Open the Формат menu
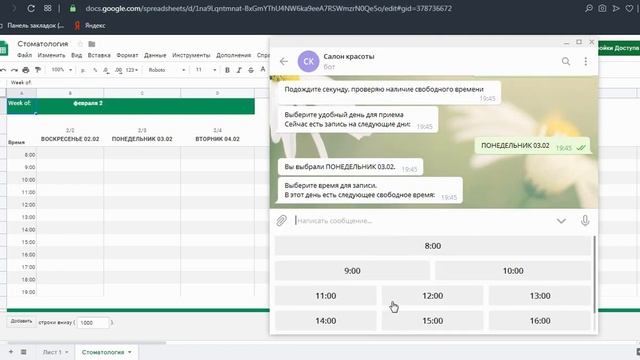Screen dimensions: 640x360 (127, 55)
